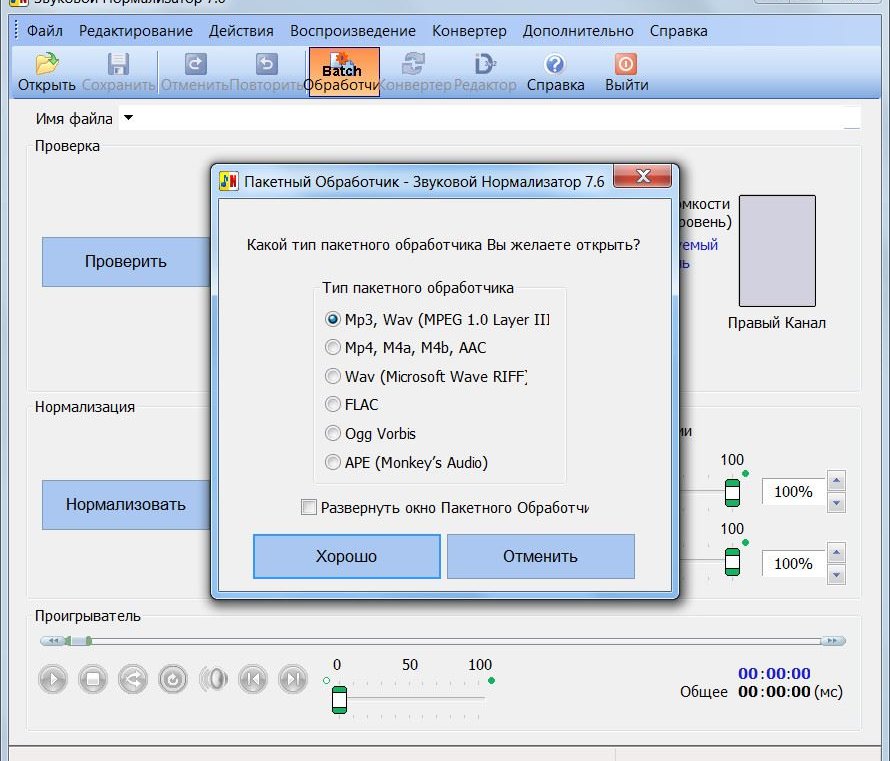Decrease the lower 100% spinner value

tap(836, 575)
